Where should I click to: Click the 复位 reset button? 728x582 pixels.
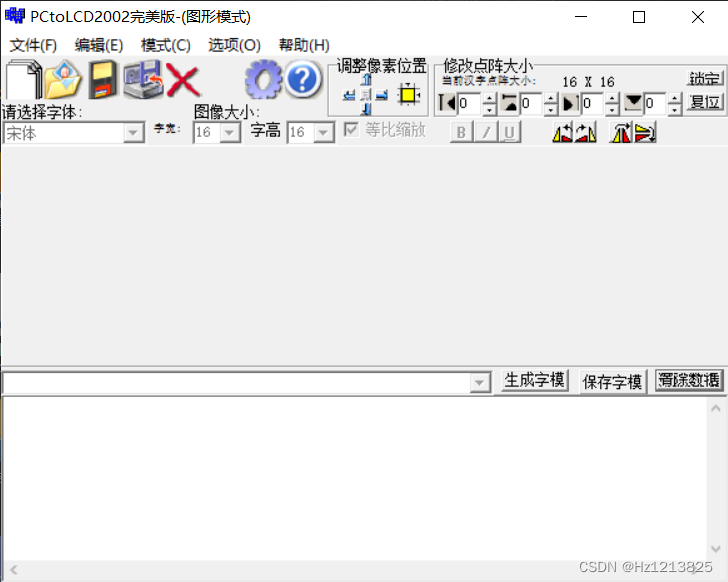click(704, 102)
